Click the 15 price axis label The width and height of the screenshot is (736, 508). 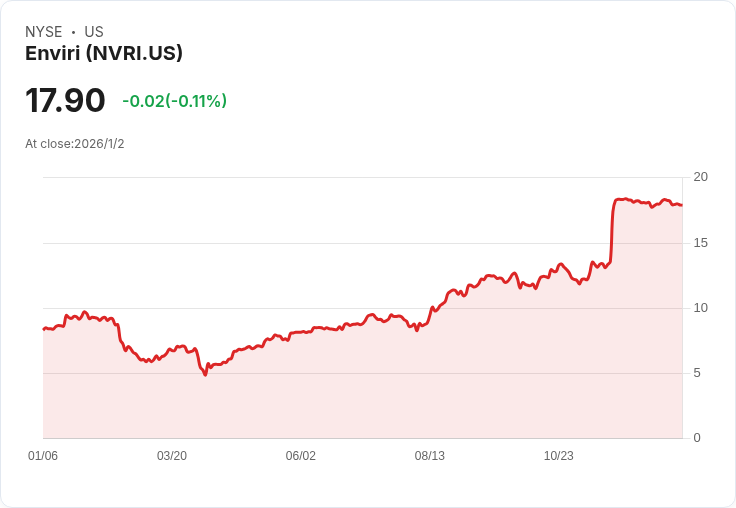tap(700, 243)
